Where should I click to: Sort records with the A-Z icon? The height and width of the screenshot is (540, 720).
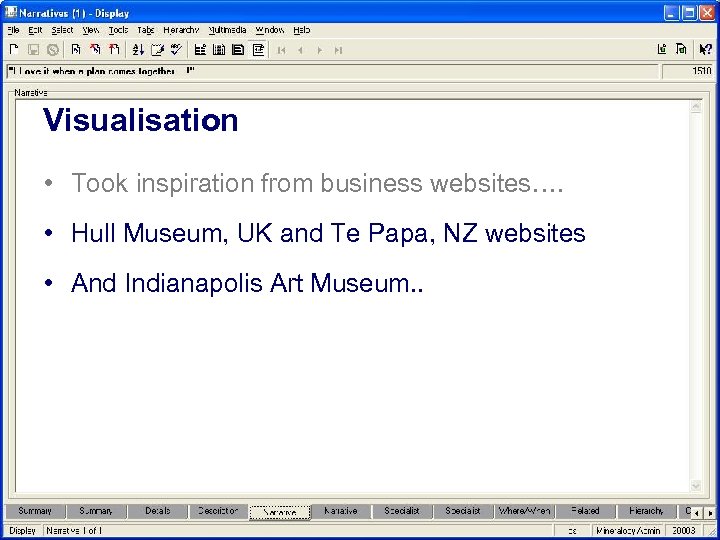[138, 50]
